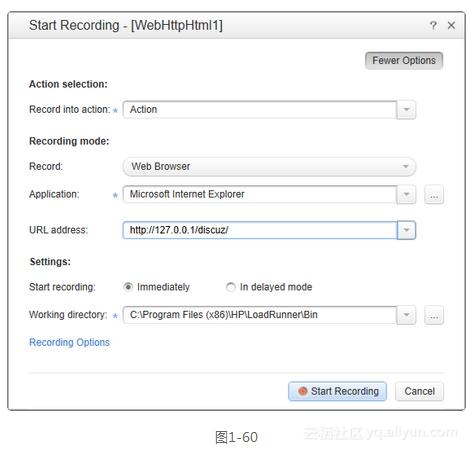Click the help question mark icon
This screenshot has height=451, width=468.
(x=433, y=25)
